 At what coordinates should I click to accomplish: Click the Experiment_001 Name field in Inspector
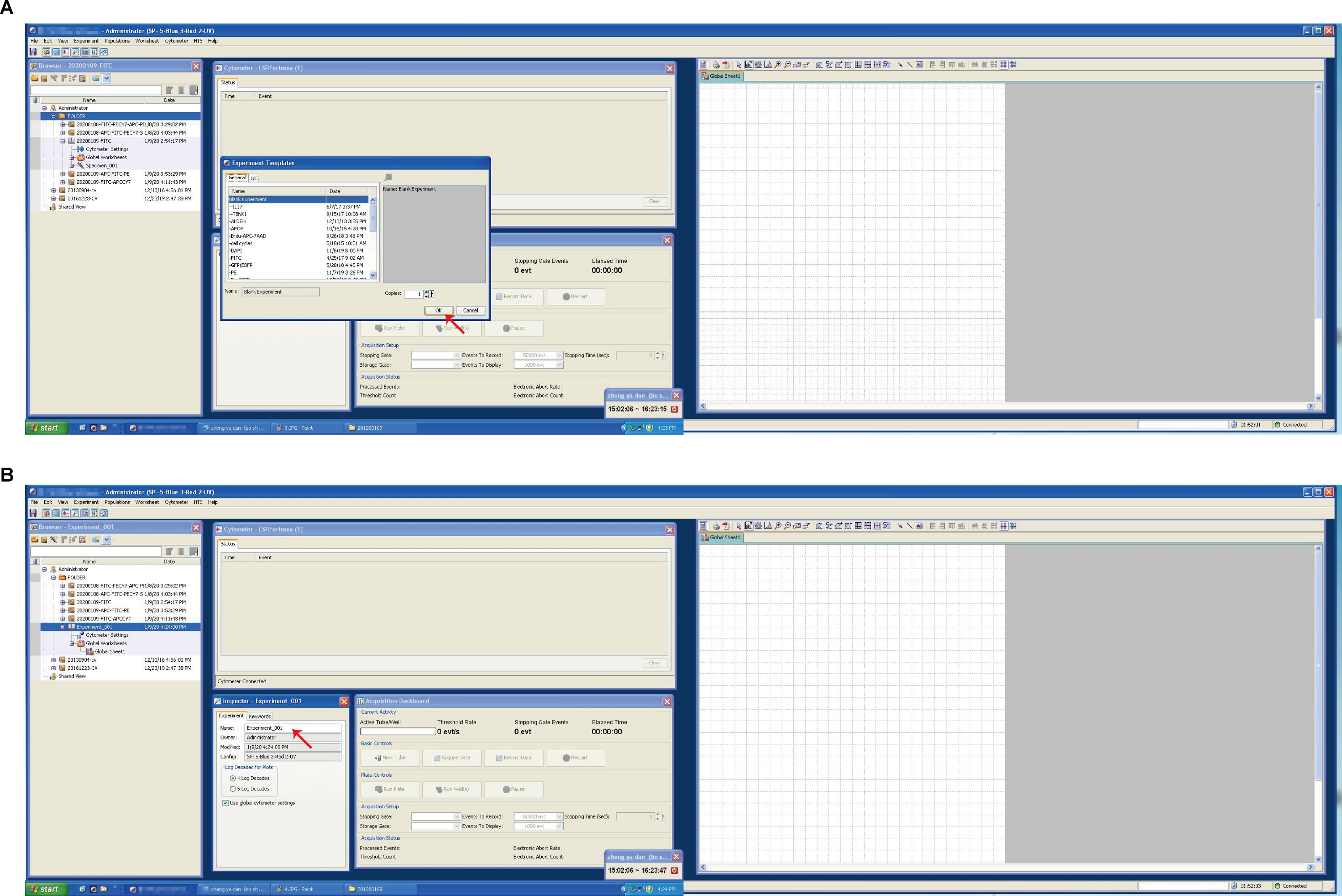click(293, 728)
